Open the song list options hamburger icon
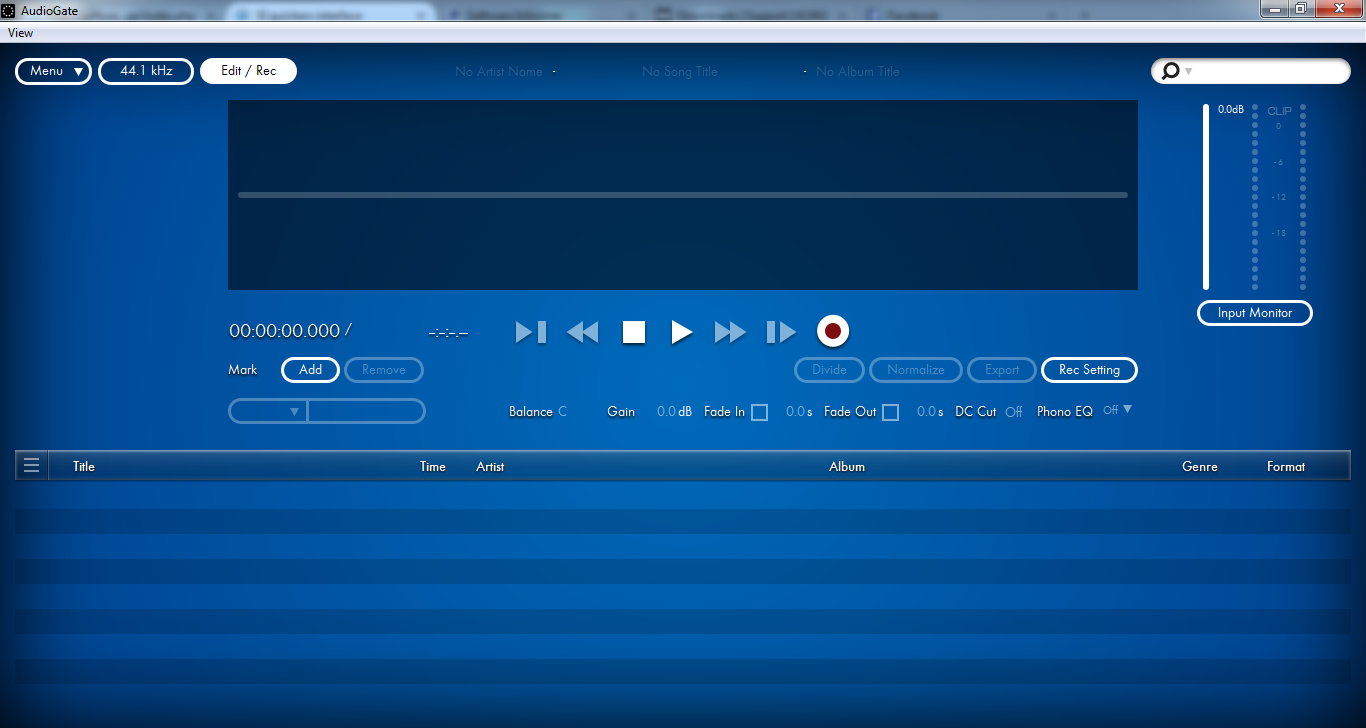Screen dimensions: 1366x728 pyautogui.click(x=31, y=464)
